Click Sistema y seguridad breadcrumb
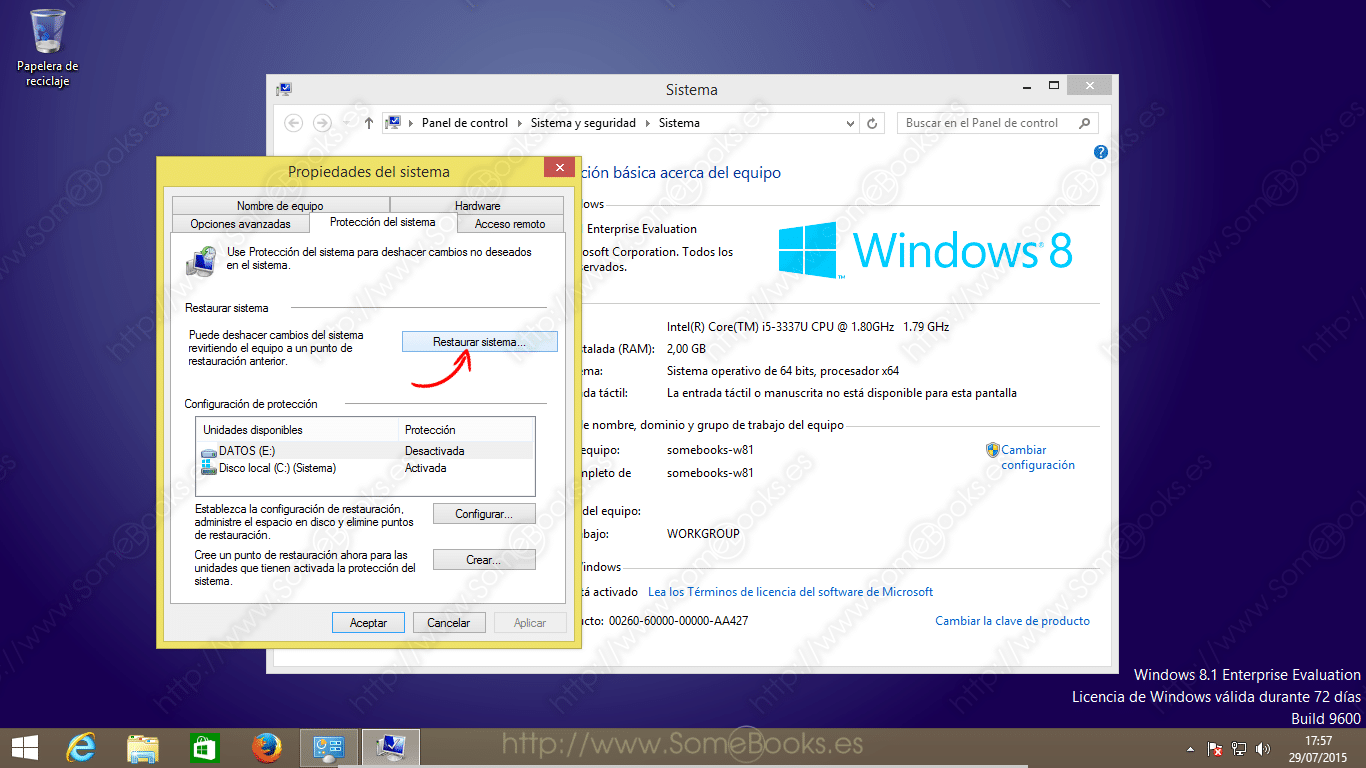1366x768 pixels. (583, 123)
